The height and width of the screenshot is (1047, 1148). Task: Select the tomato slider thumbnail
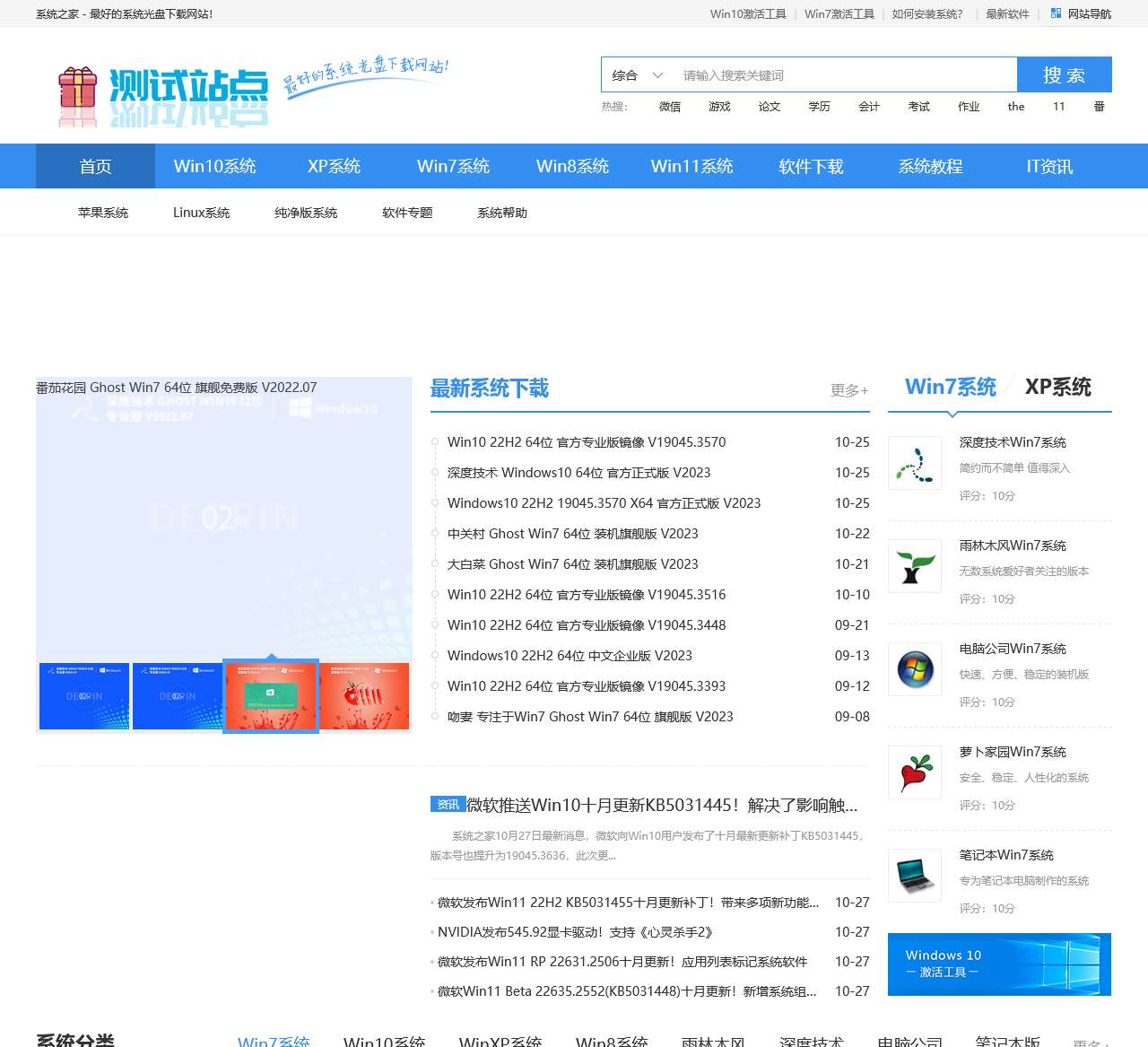click(x=364, y=696)
